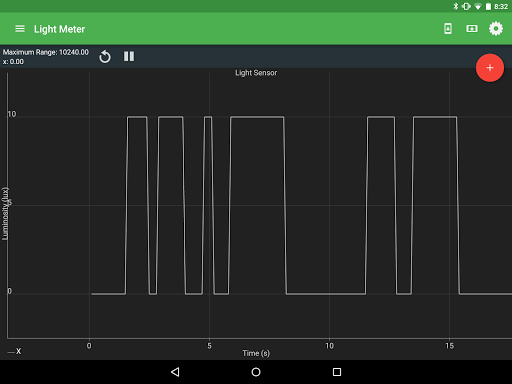Screen dimensions: 512x384
Task: Click the reset graph circular arrow
Action: tap(105, 57)
